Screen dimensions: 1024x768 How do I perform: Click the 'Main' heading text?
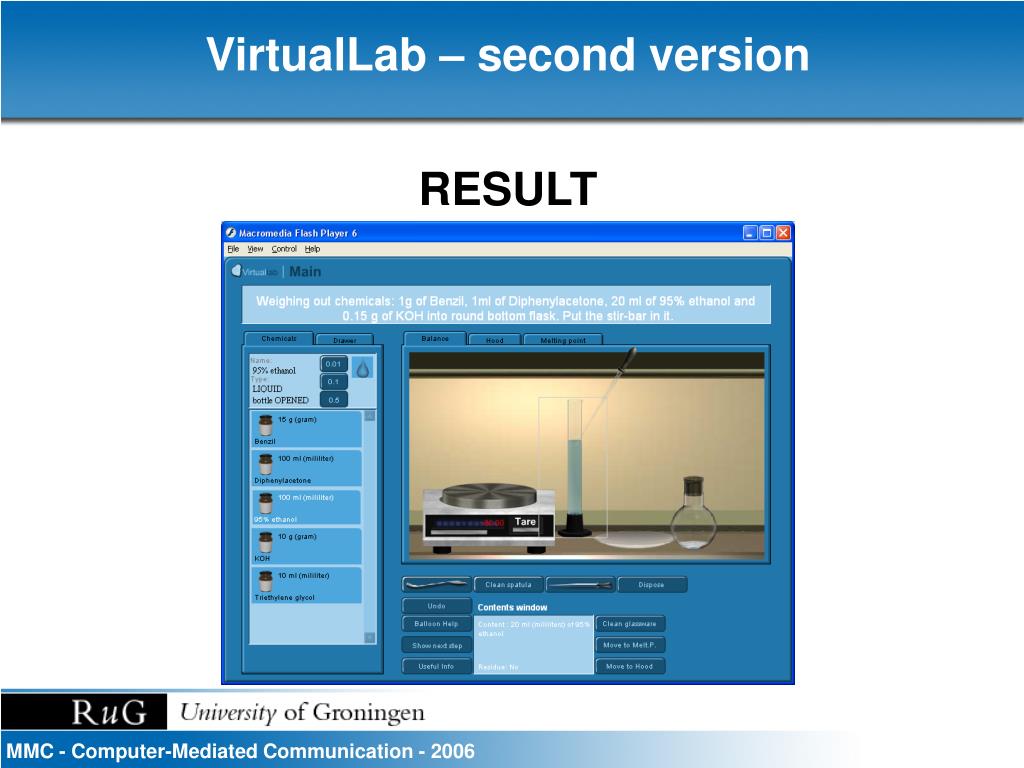tap(305, 272)
